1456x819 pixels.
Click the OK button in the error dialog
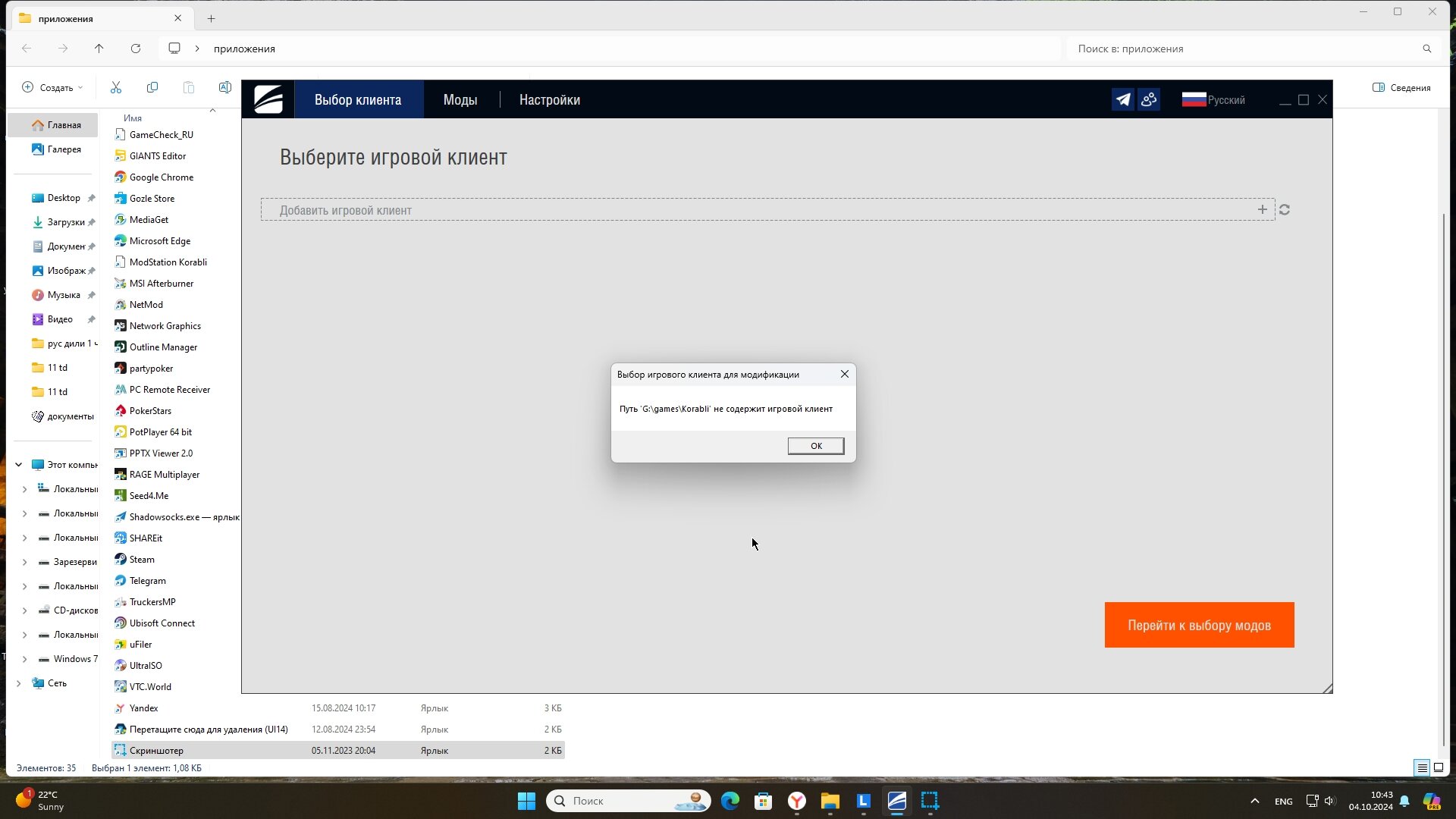[816, 446]
